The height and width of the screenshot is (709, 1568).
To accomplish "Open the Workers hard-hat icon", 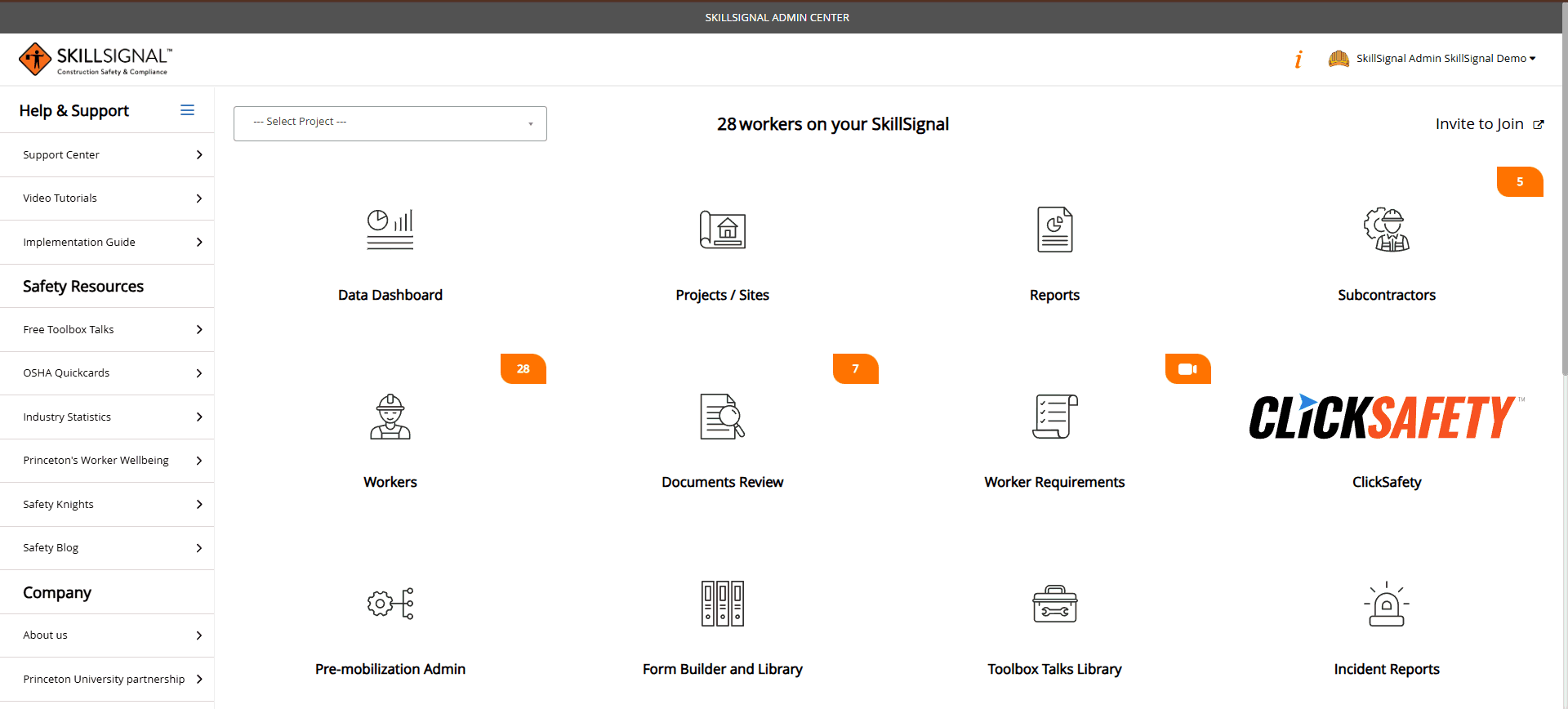I will (390, 417).
